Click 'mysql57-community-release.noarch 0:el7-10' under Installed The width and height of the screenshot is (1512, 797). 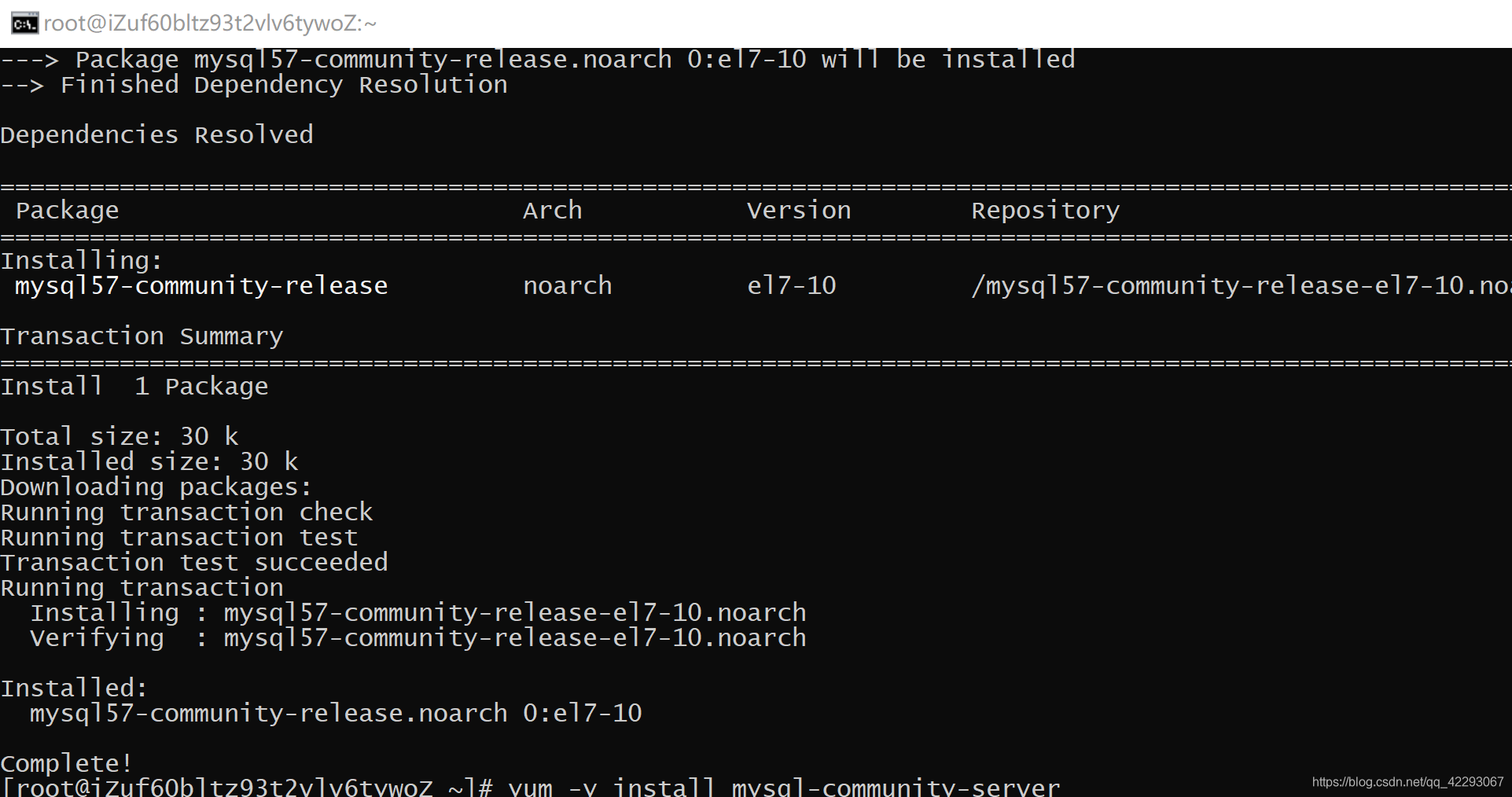336,714
